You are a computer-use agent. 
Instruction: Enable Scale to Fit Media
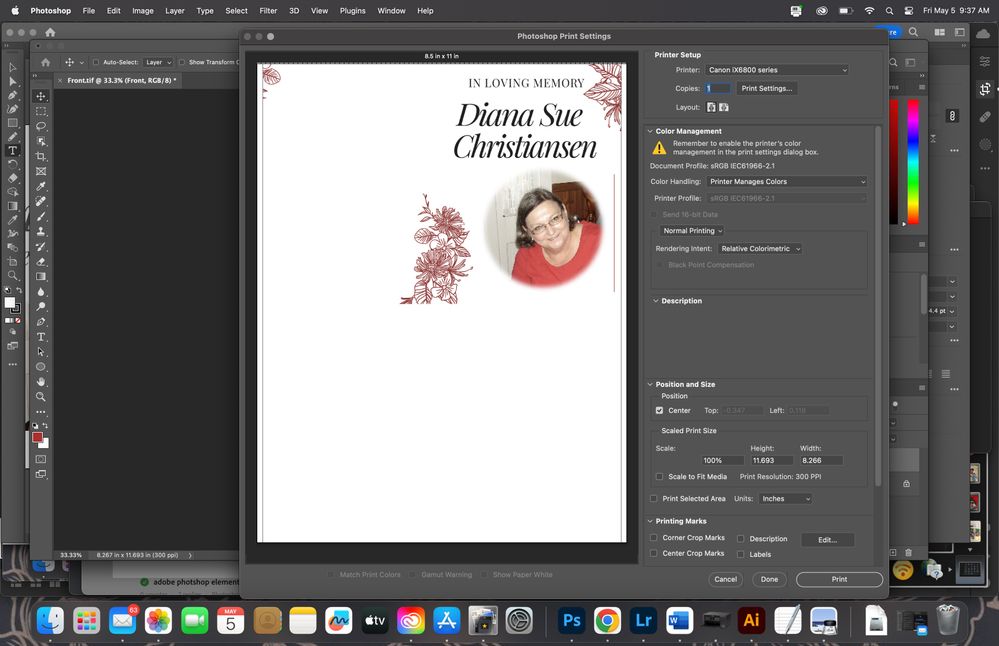tap(659, 477)
